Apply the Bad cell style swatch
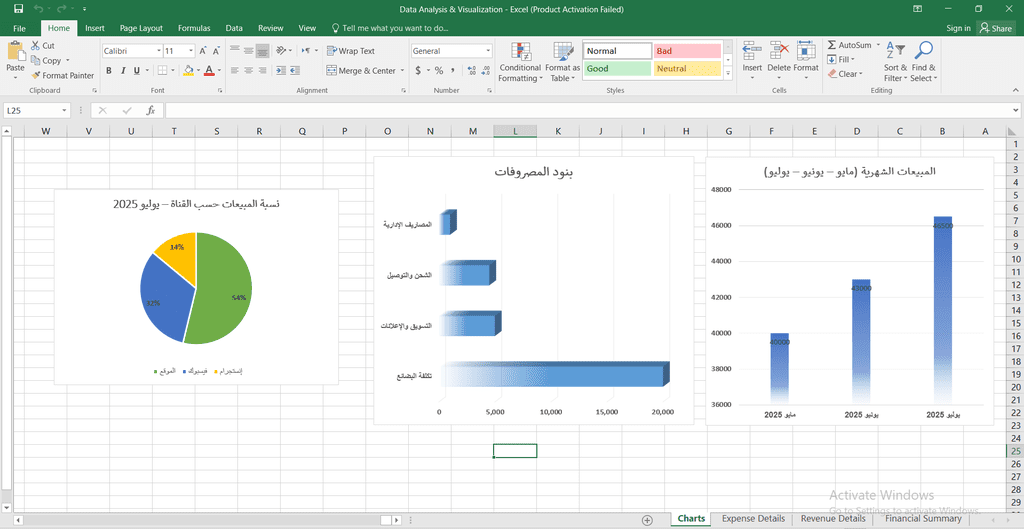 click(x=686, y=51)
